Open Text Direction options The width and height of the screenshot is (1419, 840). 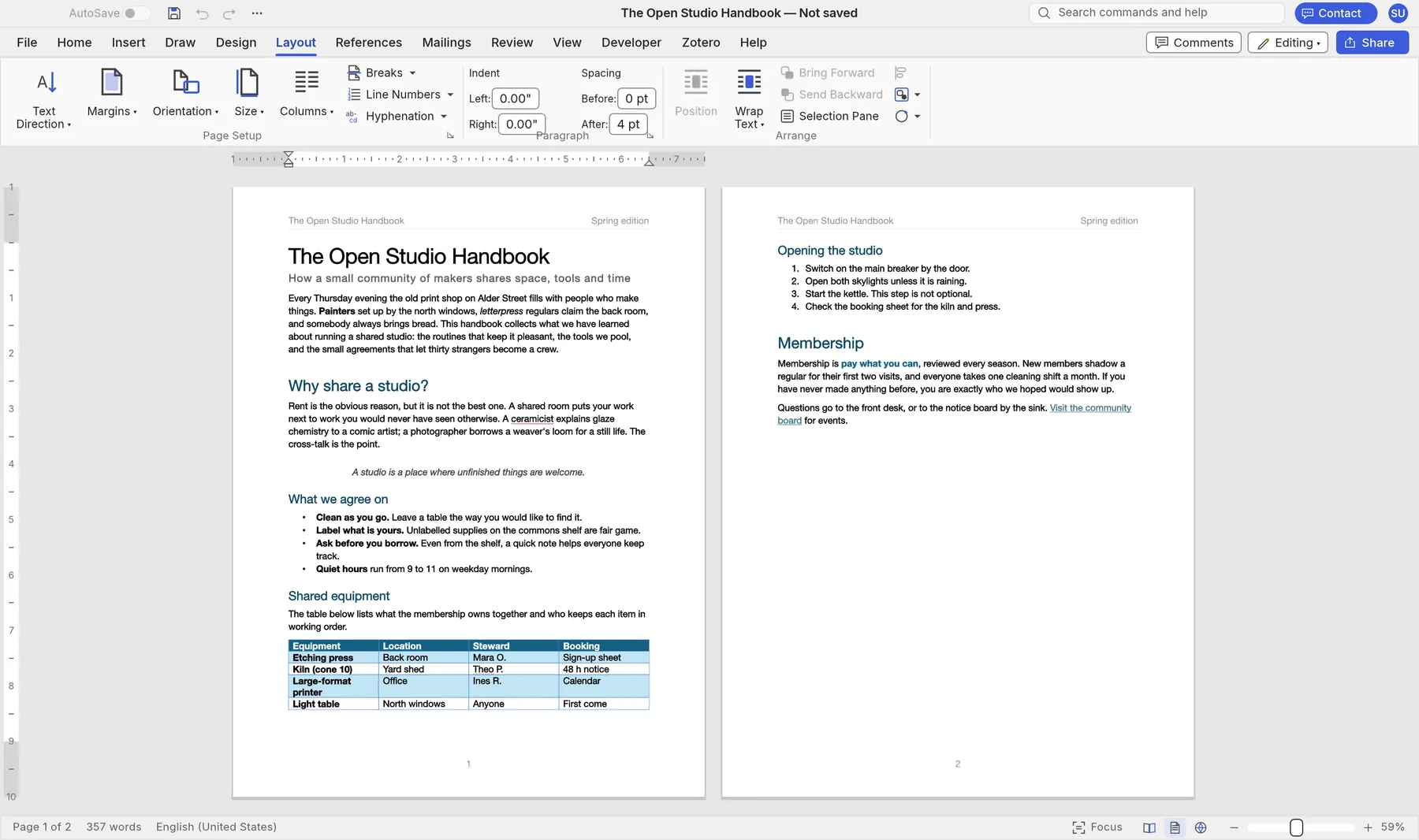pyautogui.click(x=44, y=100)
